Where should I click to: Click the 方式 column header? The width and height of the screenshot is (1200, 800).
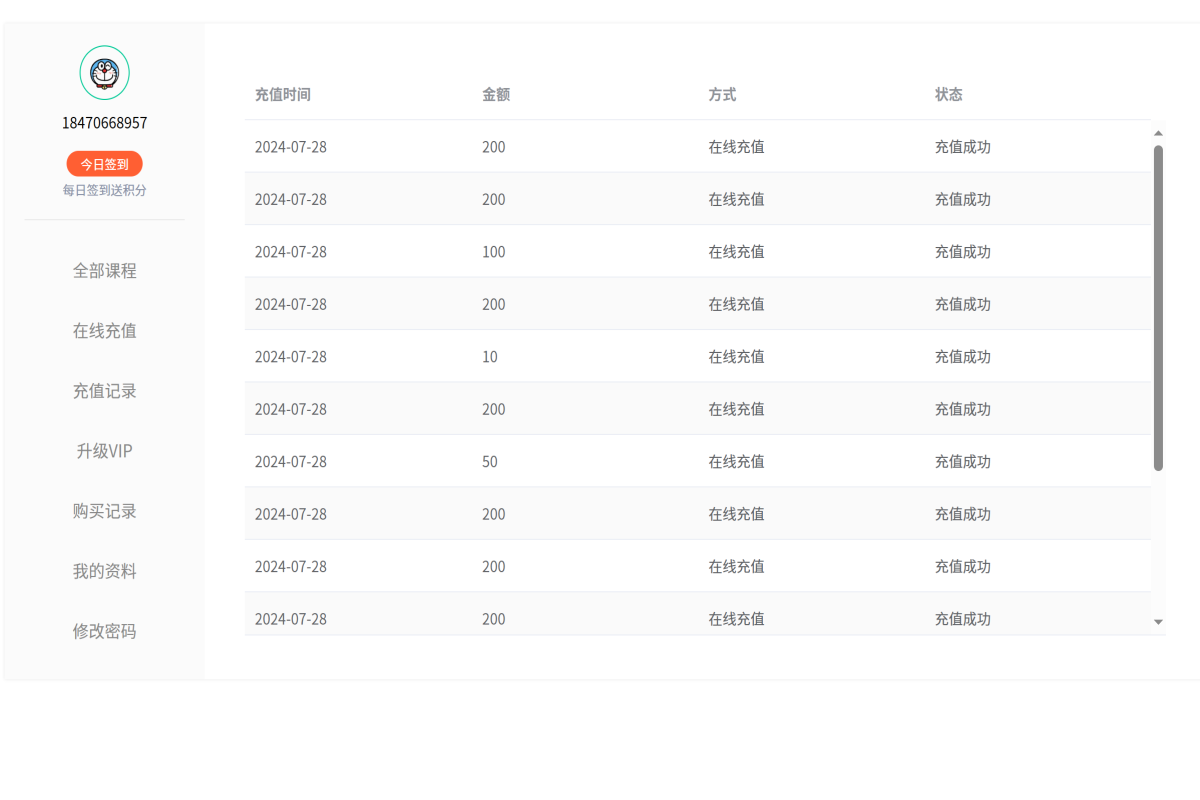[x=721, y=94]
